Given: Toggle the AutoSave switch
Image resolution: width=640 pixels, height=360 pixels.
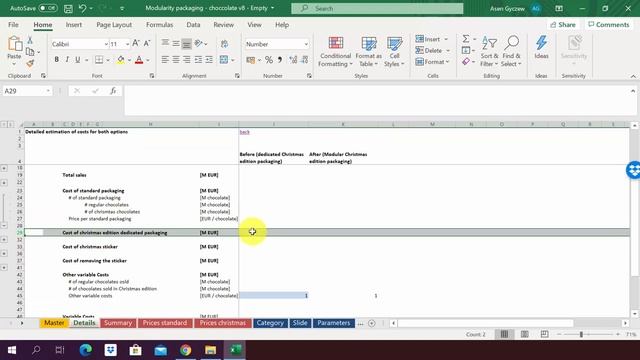Looking at the screenshot, I should [x=48, y=8].
